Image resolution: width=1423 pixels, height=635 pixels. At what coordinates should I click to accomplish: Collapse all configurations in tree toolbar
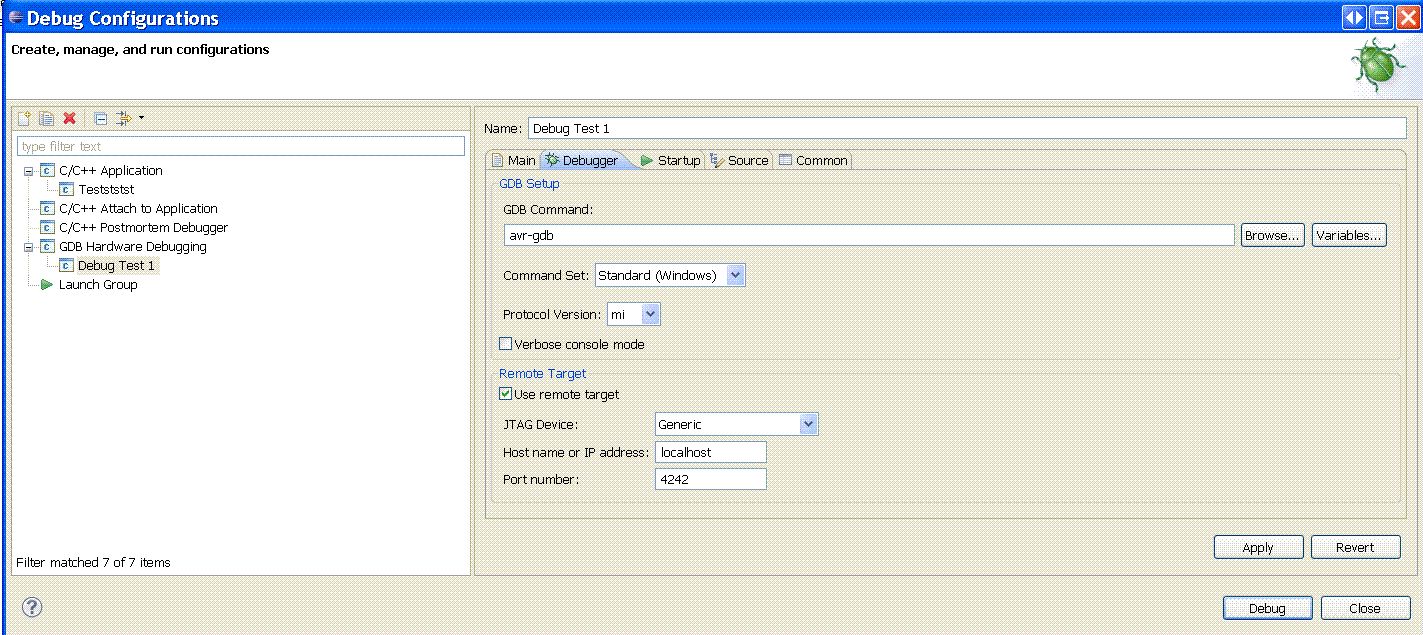(x=101, y=118)
